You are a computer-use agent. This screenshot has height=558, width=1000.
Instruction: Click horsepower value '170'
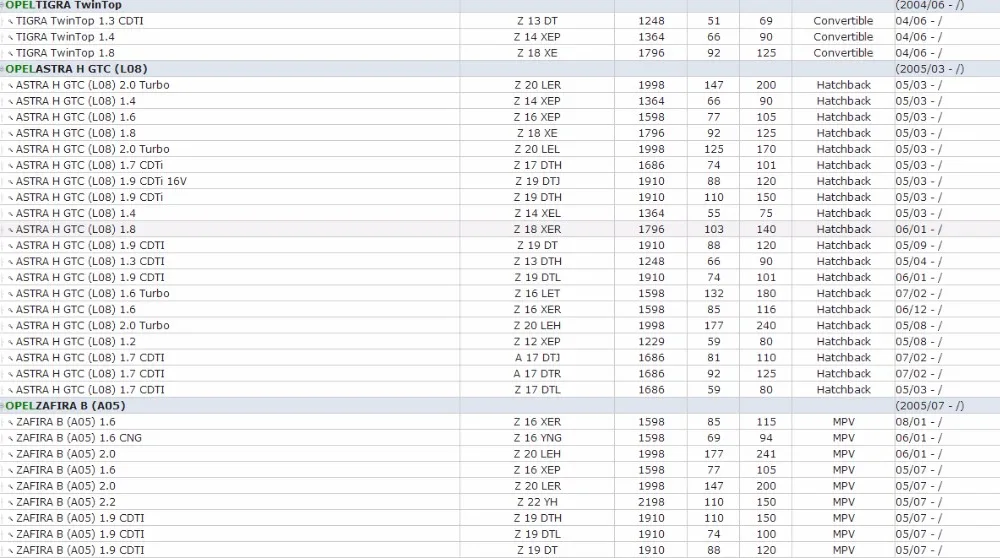[766, 149]
